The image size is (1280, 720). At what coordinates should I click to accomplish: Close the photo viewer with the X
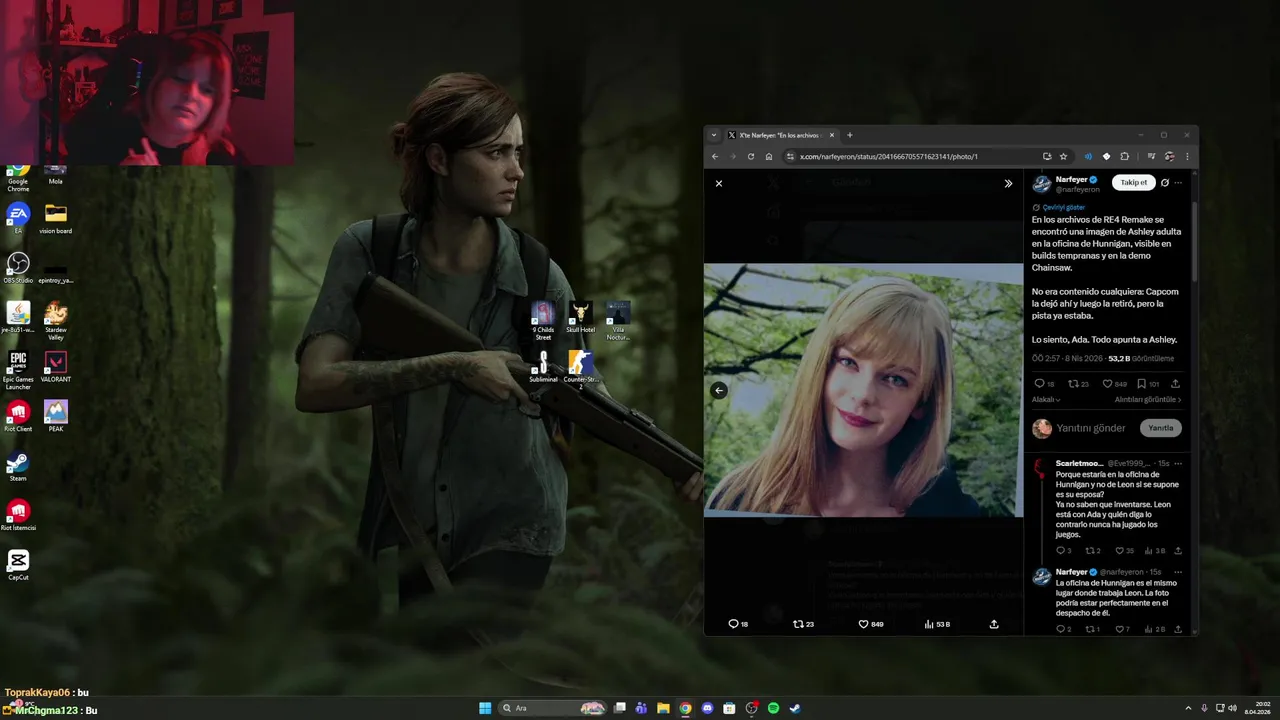(718, 183)
